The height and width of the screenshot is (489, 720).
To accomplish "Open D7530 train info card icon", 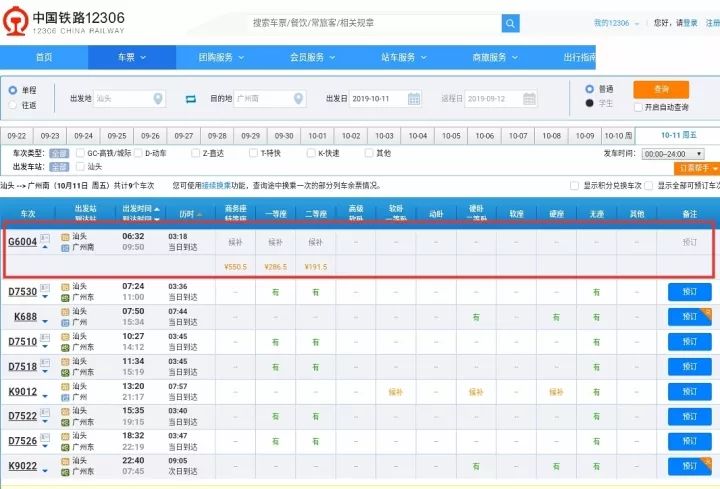I will [x=45, y=288].
